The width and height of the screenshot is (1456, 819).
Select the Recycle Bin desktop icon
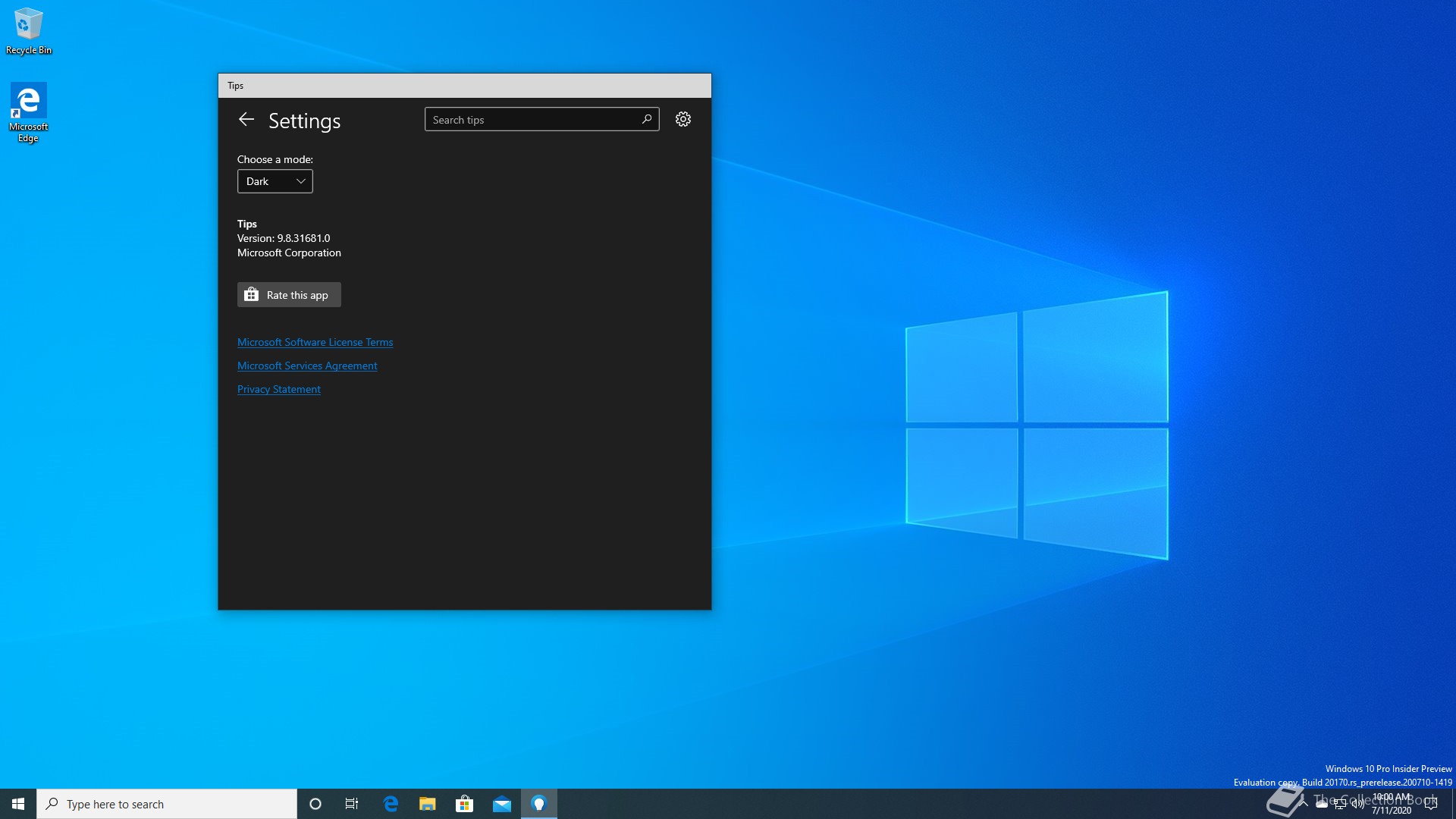point(29,31)
